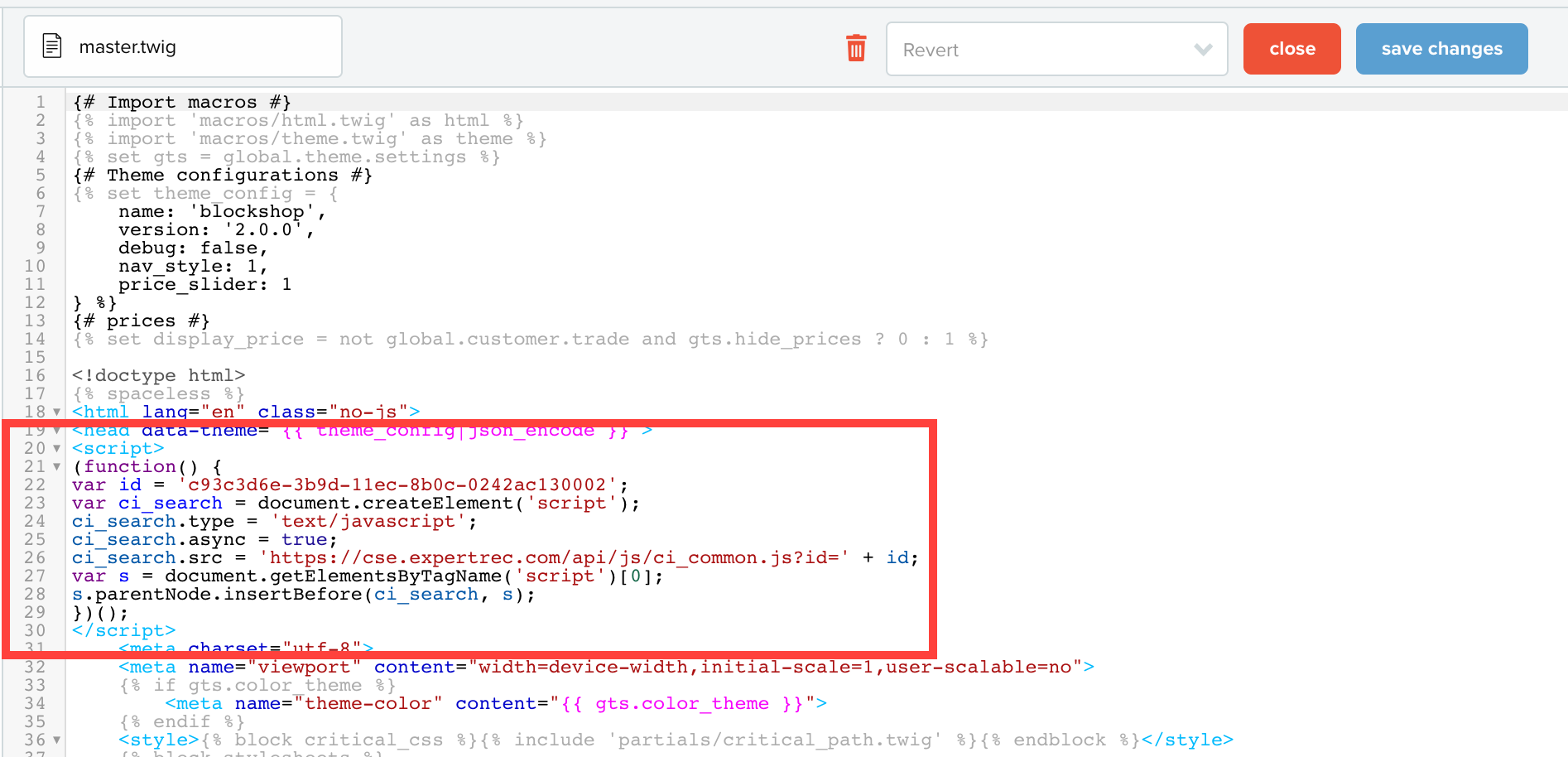
Task: Click the expertrec.com URL in ci_search.src line
Action: click(x=555, y=557)
